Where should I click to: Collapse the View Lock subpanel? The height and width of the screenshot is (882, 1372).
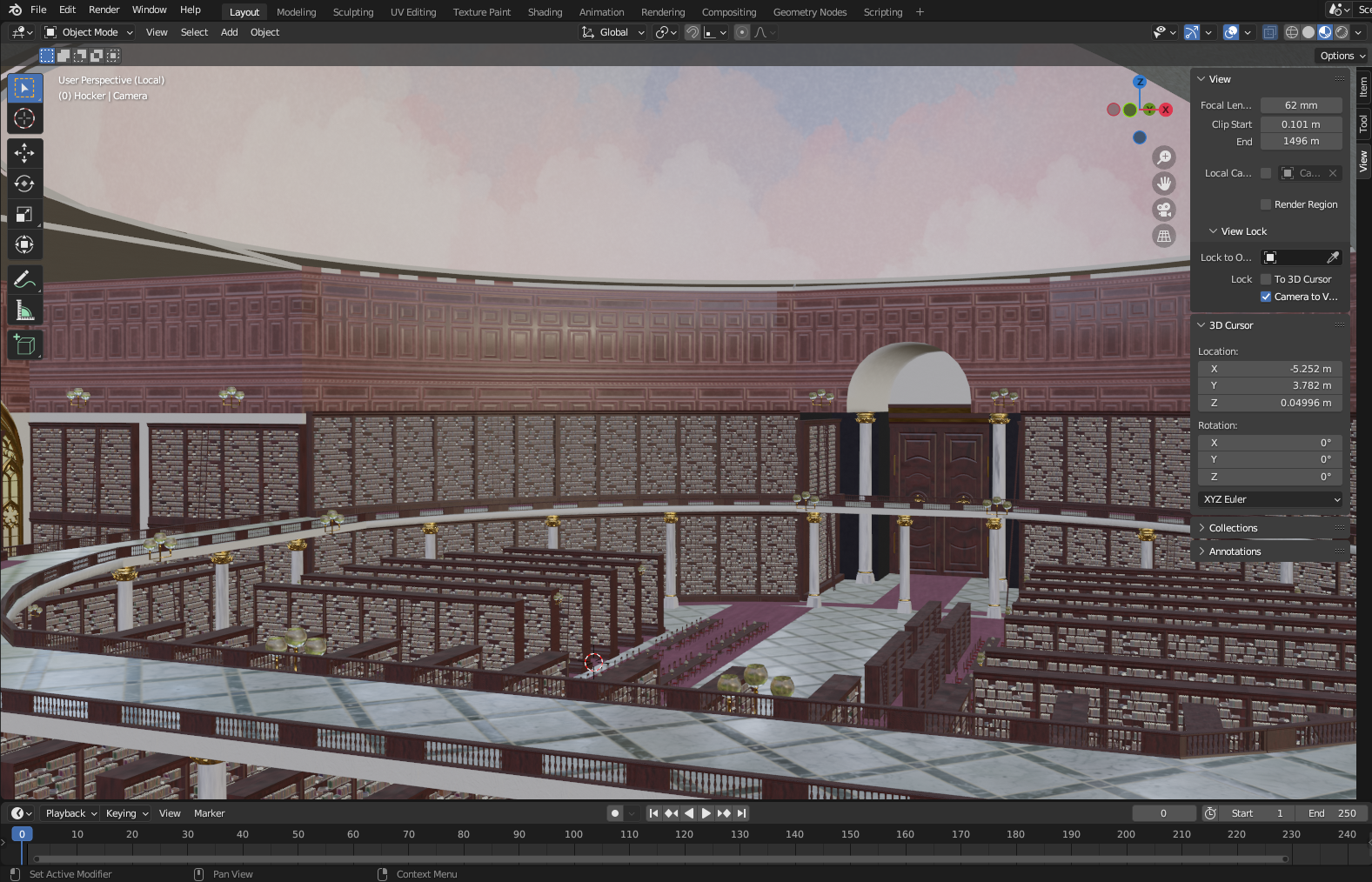point(1244,231)
